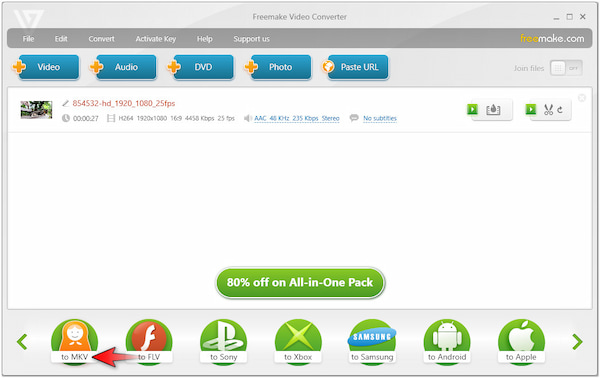Open the Convert menu
This screenshot has width=600, height=378.
101,39
